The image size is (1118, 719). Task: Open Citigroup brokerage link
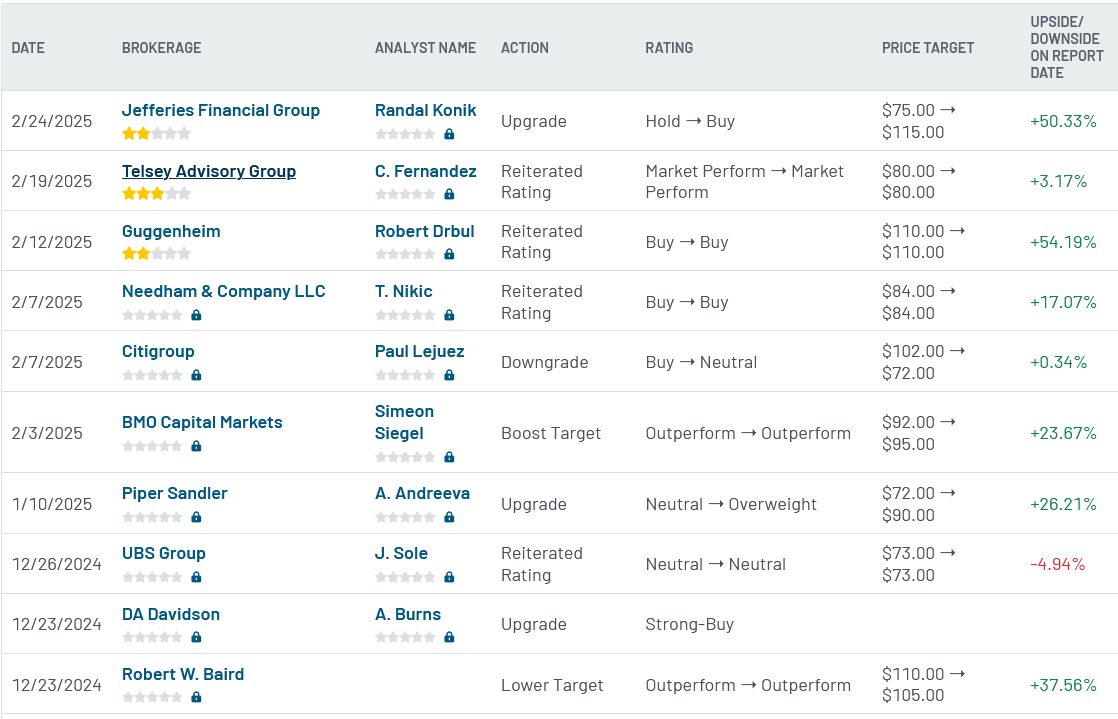click(x=158, y=351)
